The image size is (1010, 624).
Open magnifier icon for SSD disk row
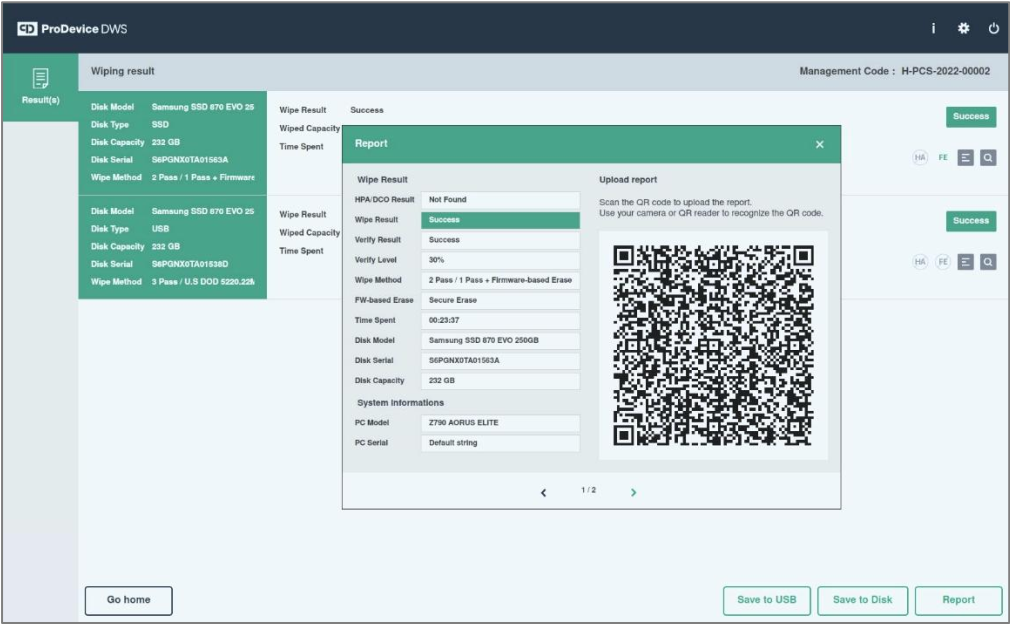coord(988,157)
